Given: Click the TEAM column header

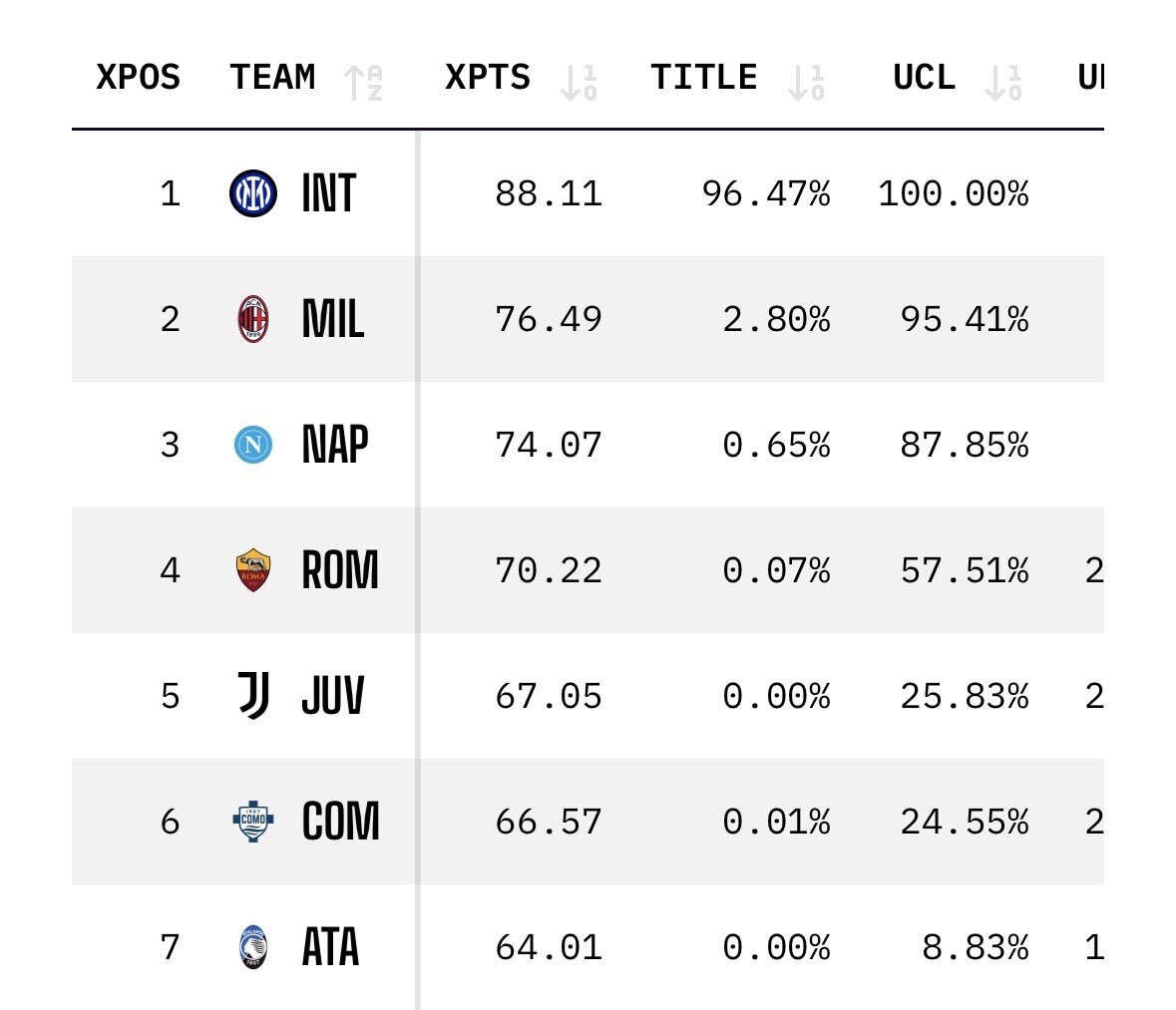Looking at the screenshot, I should pos(272,77).
